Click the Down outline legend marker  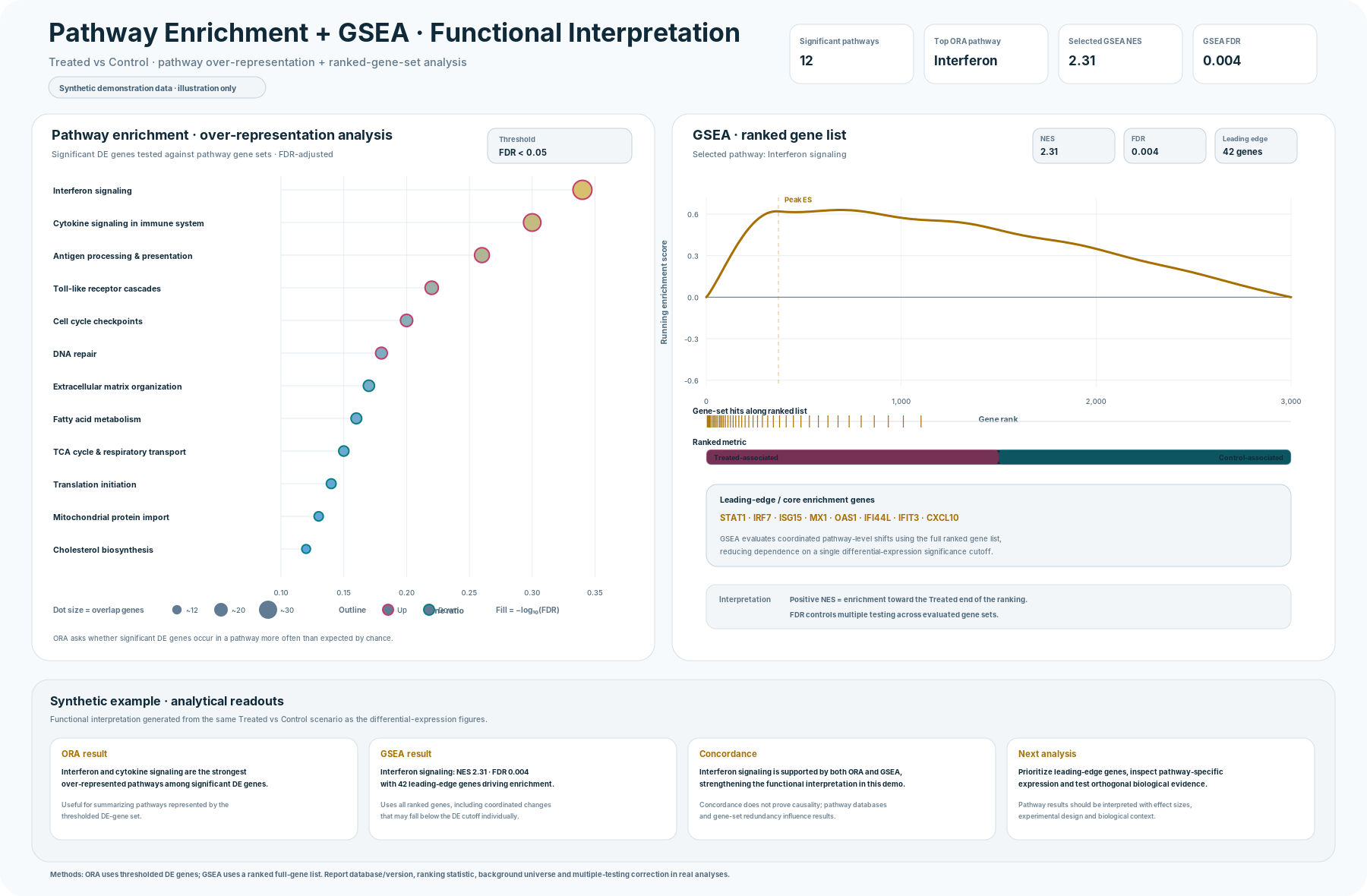429,610
